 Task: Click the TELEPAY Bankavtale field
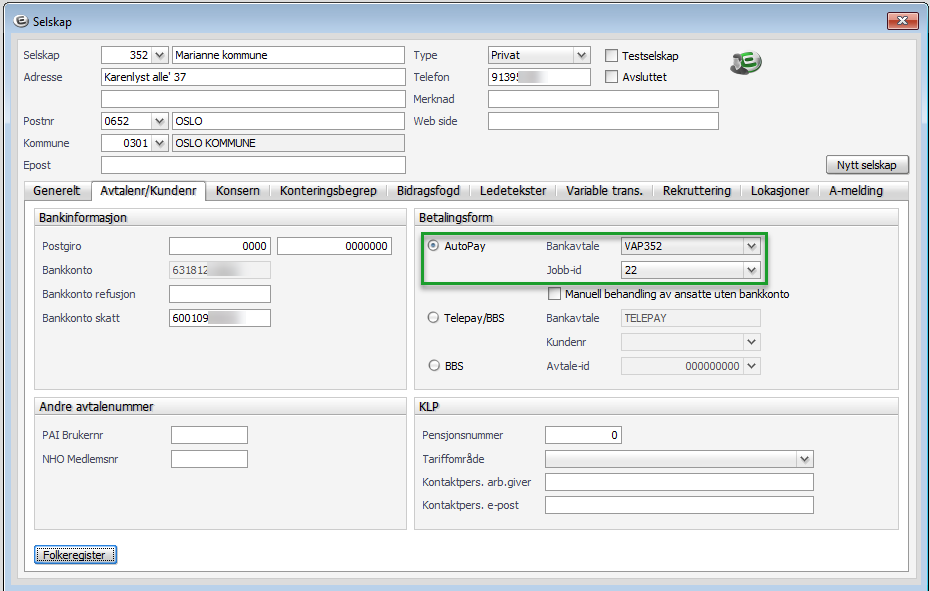[x=691, y=318]
